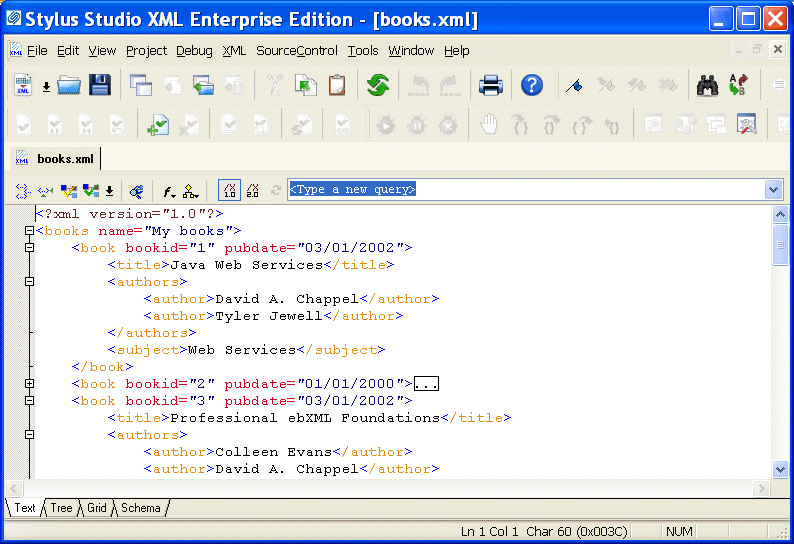Click the Validate Document check icon

[68, 190]
